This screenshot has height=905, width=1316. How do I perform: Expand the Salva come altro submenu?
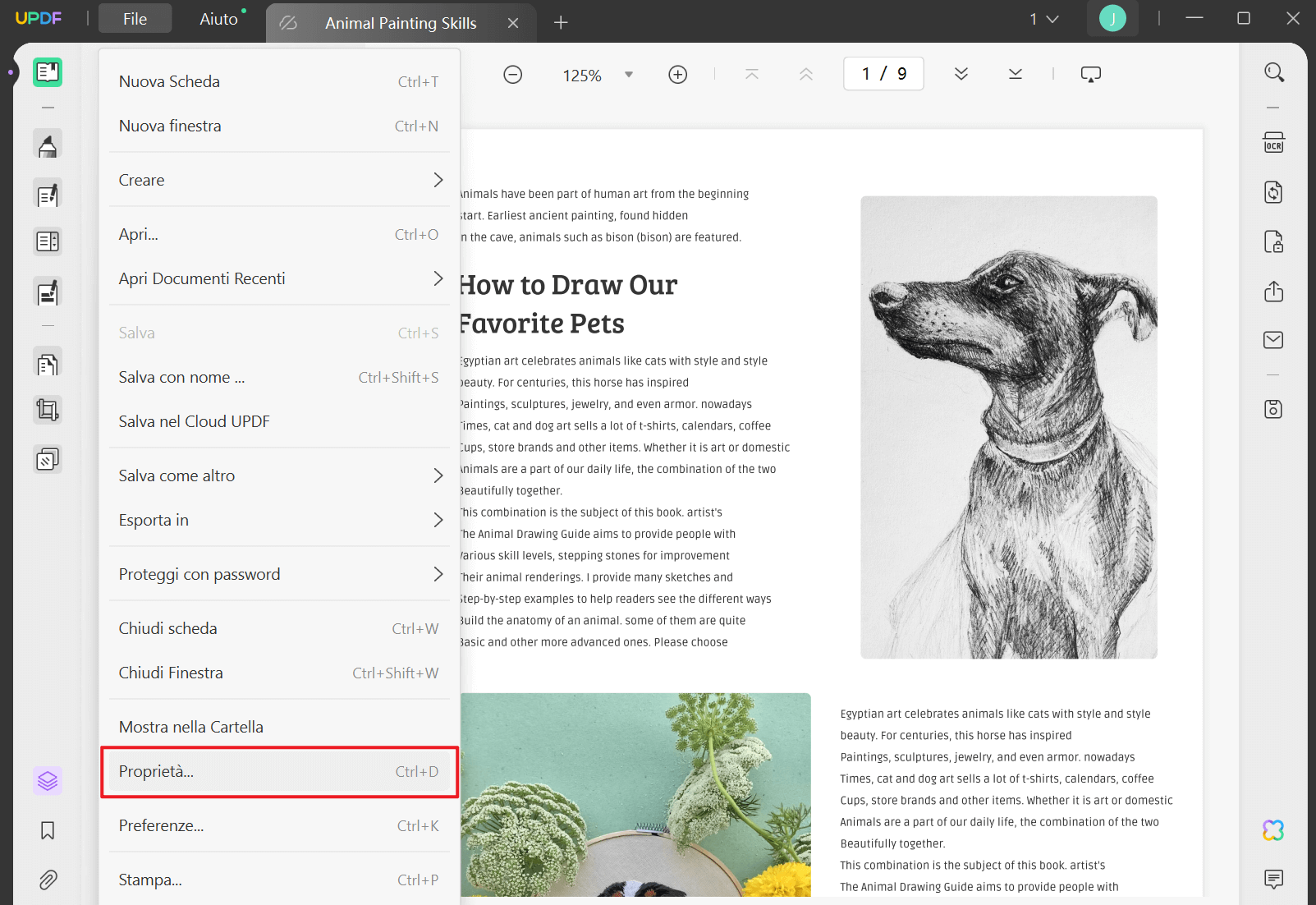point(279,475)
